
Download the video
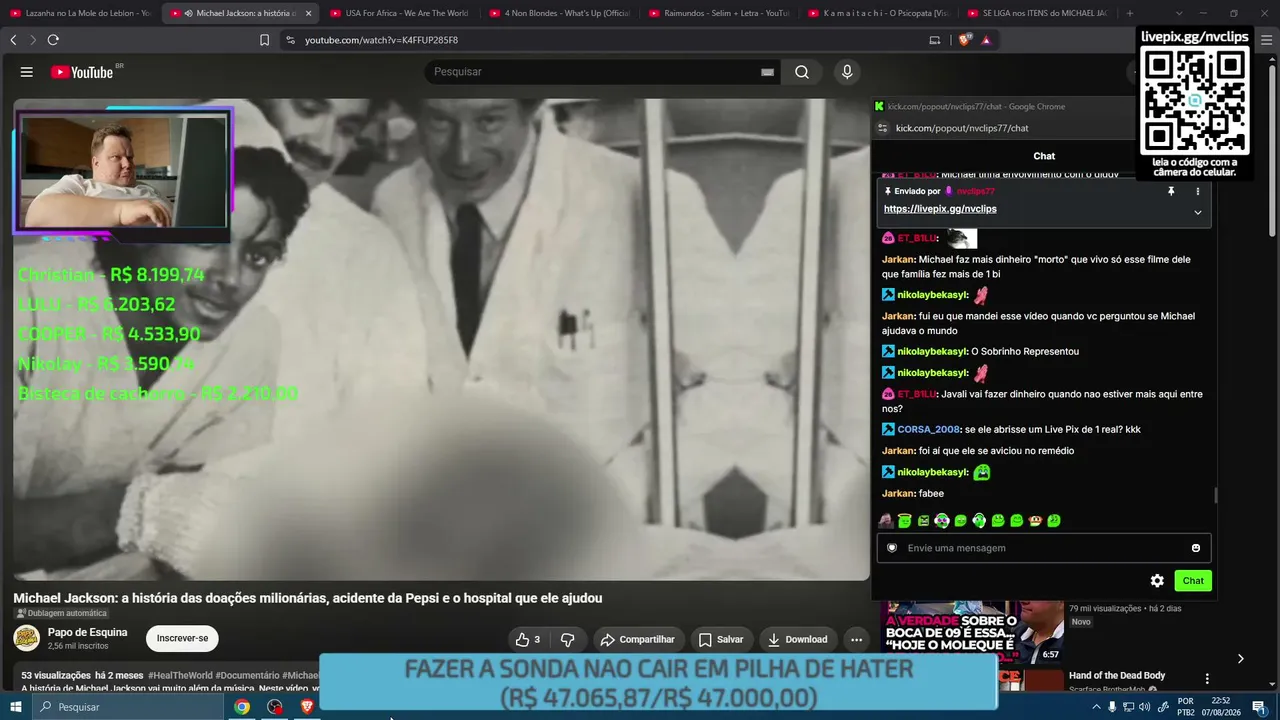click(797, 639)
